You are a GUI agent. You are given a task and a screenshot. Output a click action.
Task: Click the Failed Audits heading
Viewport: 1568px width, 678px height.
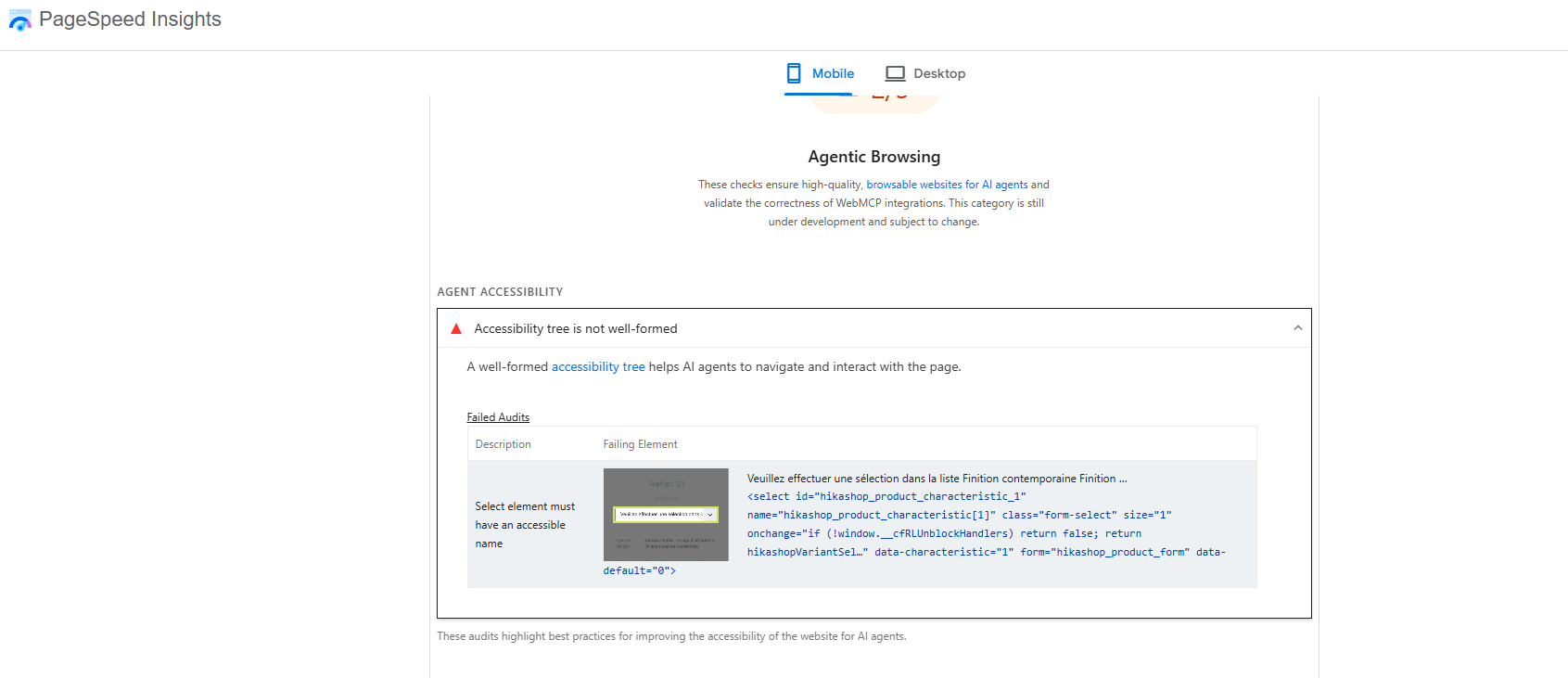pyautogui.click(x=498, y=417)
